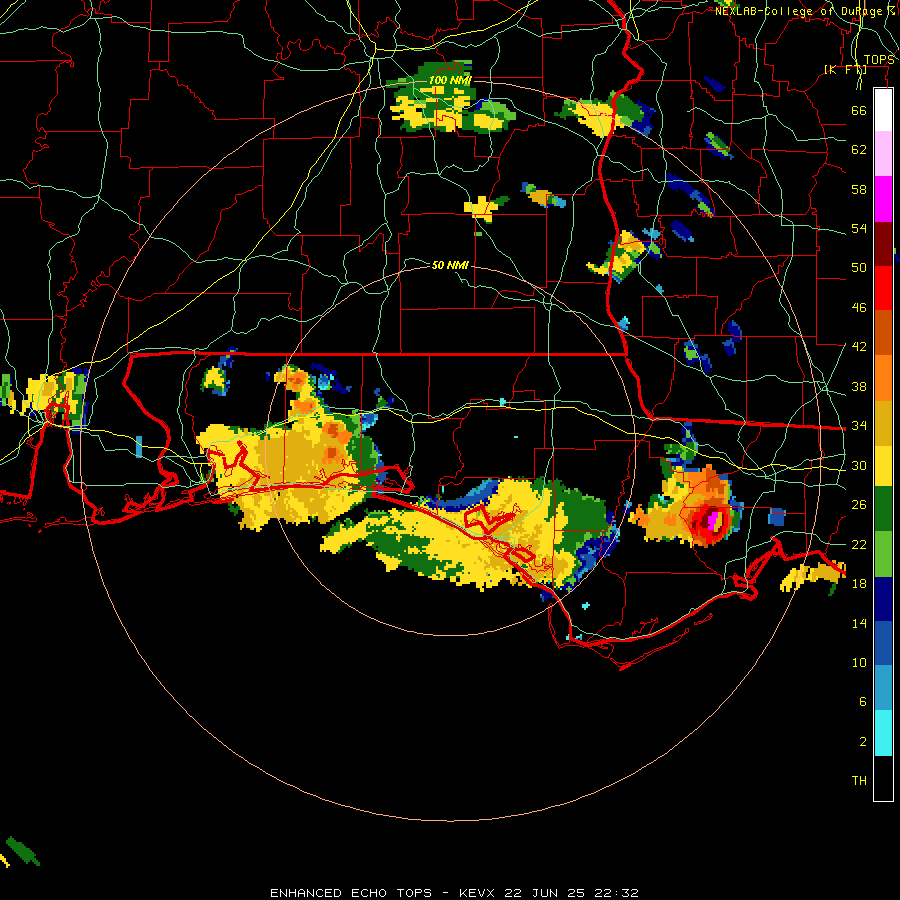This screenshot has width=900, height=900.
Task: Click the "22 JUN 25" date text
Action: [544, 893]
